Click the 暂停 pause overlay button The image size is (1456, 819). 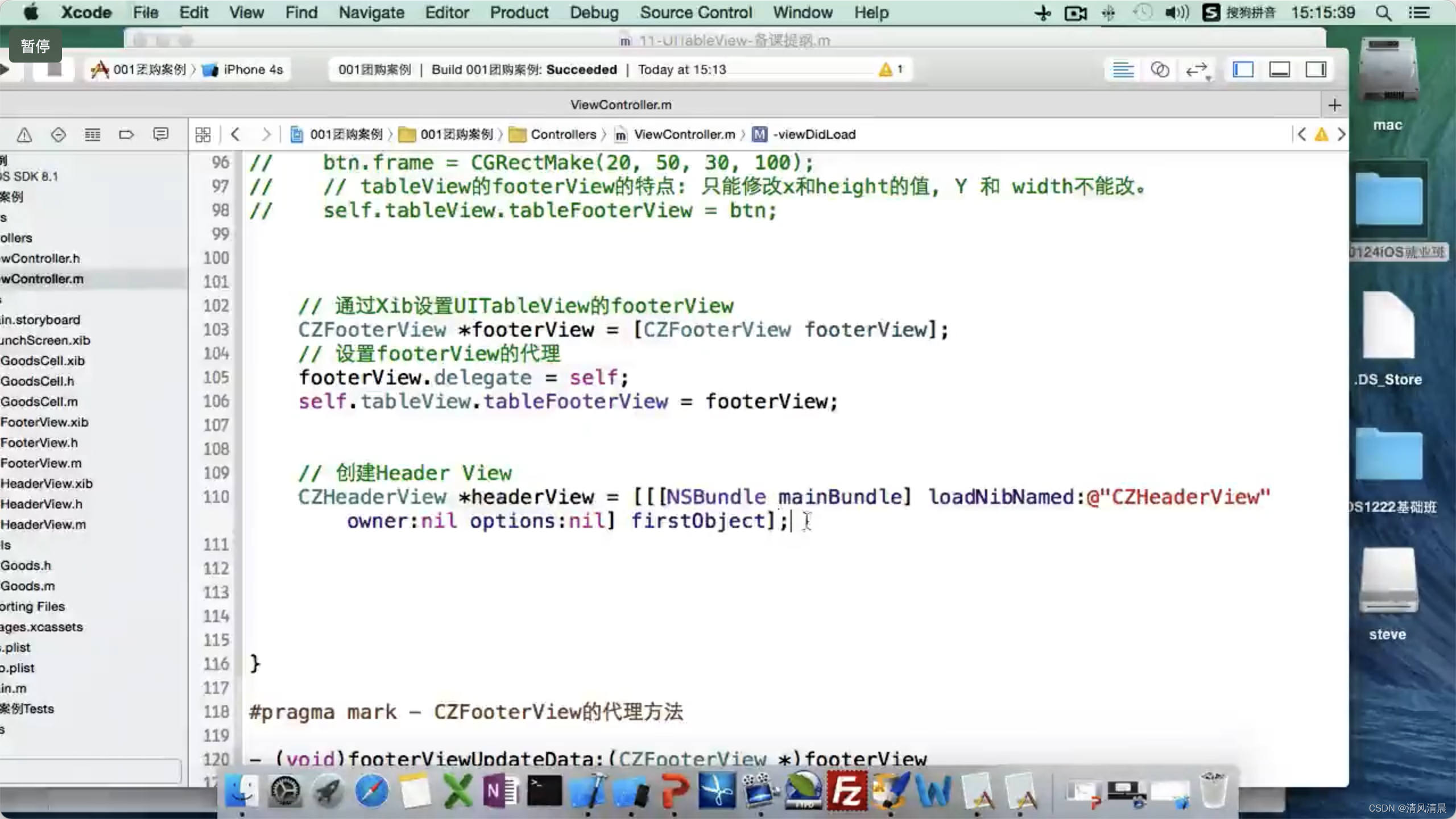(35, 46)
